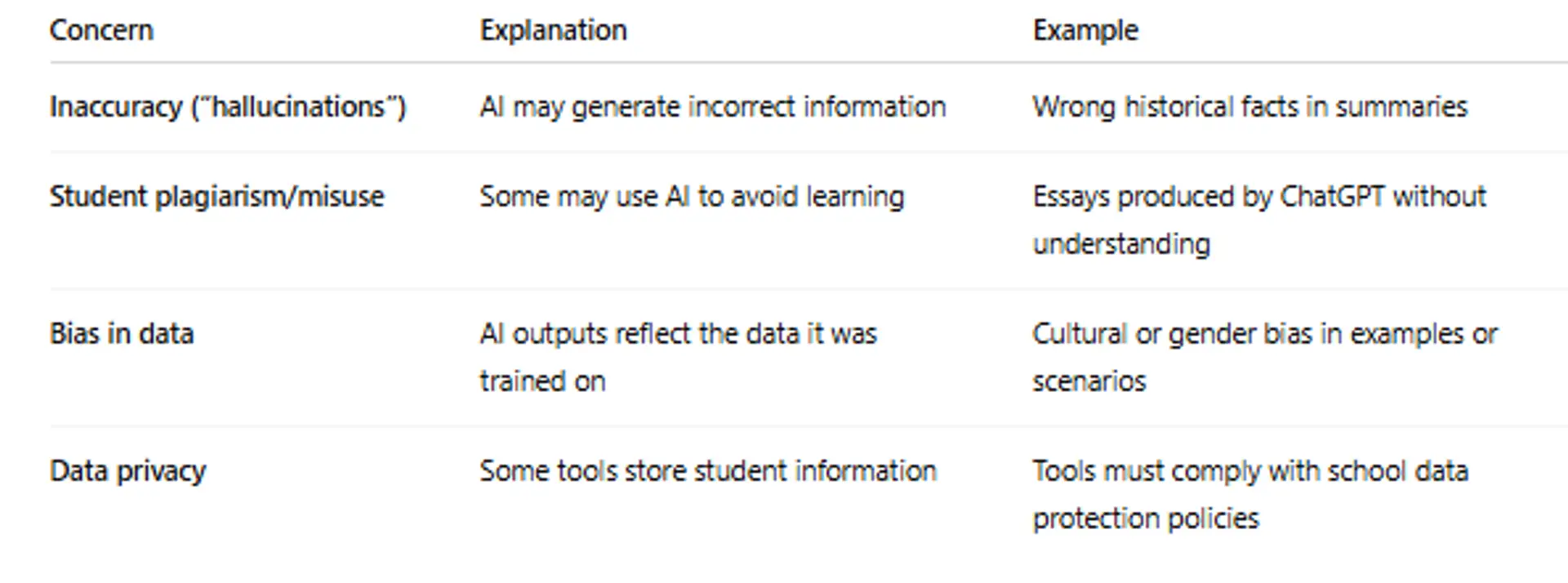The image size is (1568, 583).
Task: Click the Student plagiarism/misuse cell
Action: point(216,197)
